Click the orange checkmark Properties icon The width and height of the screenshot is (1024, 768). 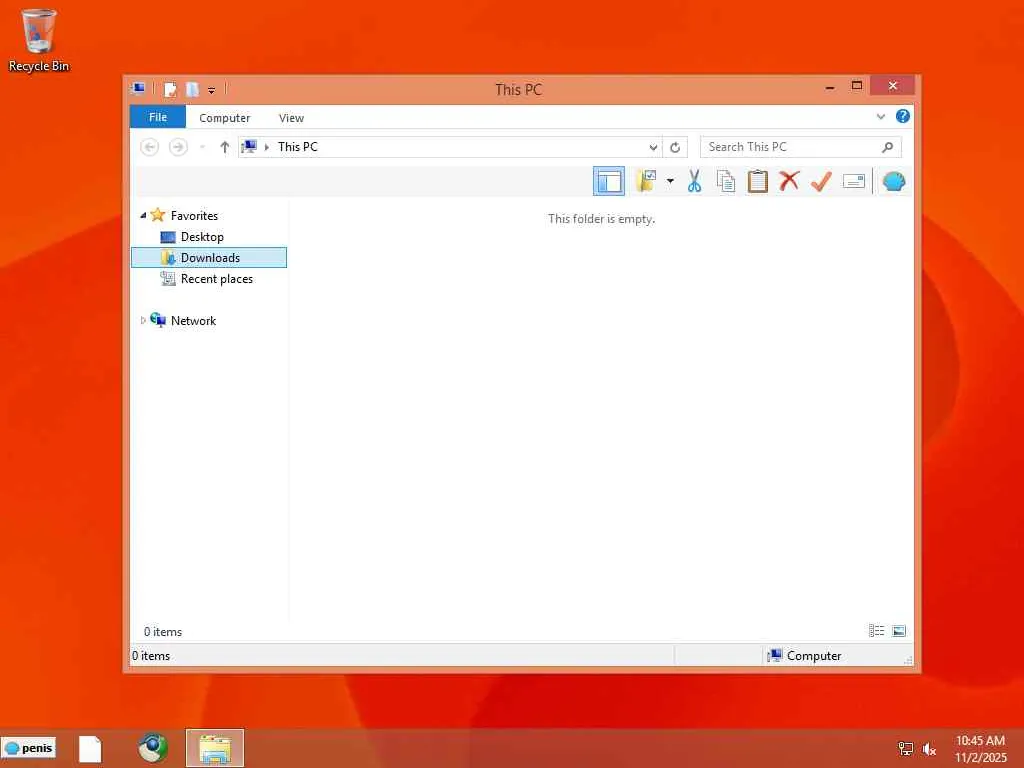pyautogui.click(x=821, y=181)
